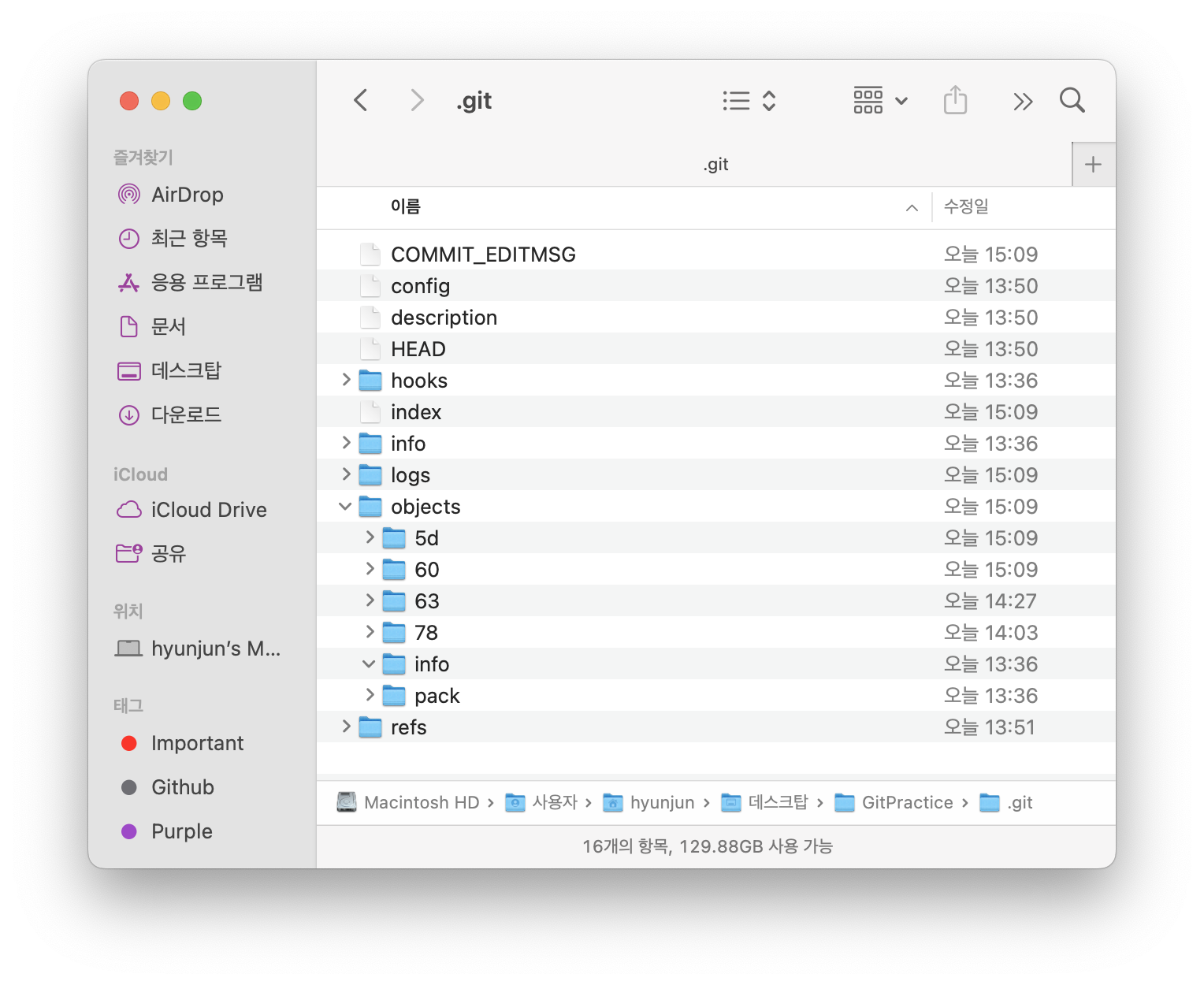Expand the hooks folder

[x=346, y=380]
